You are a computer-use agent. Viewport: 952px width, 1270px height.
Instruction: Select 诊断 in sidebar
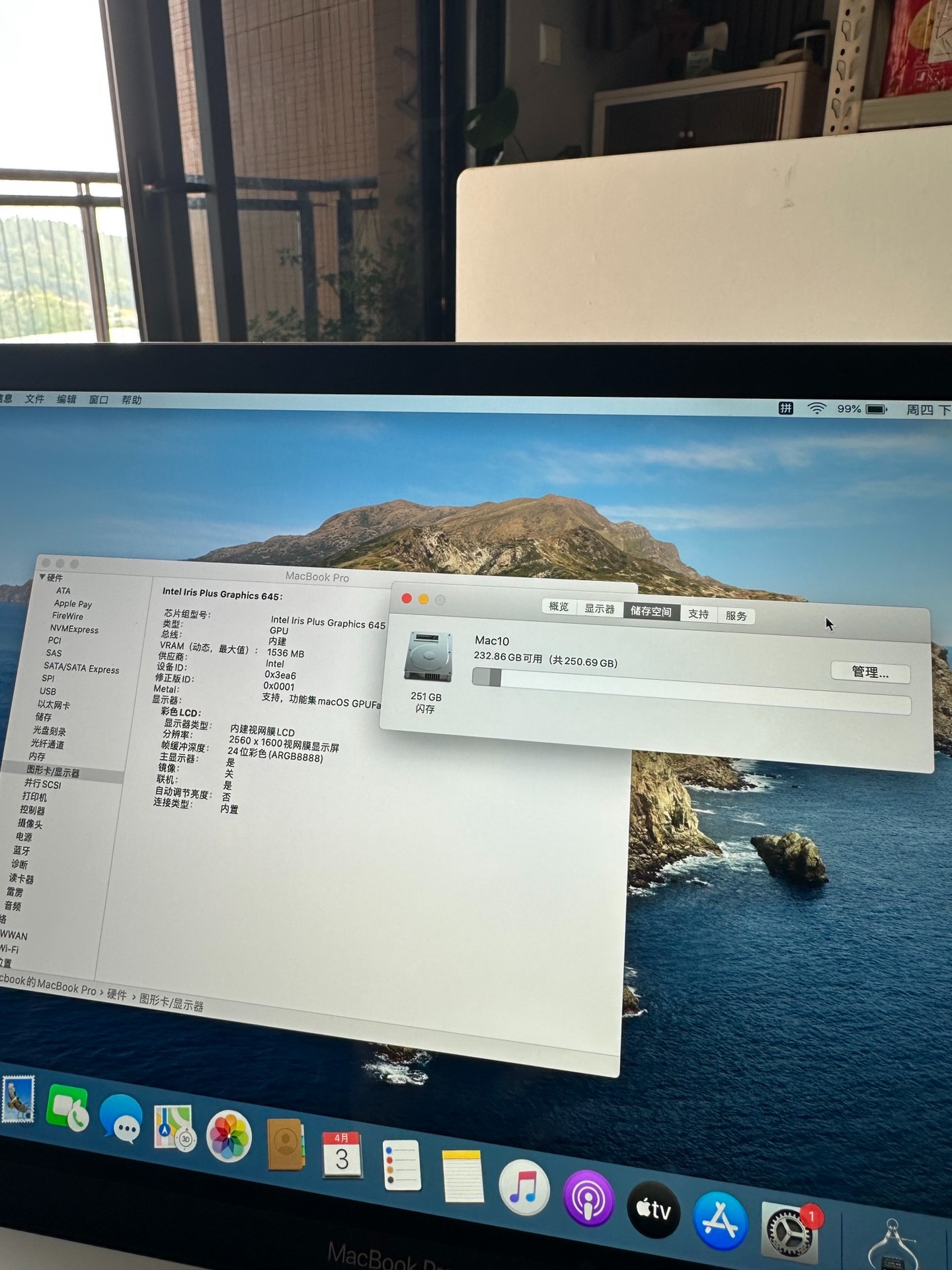pos(19,865)
